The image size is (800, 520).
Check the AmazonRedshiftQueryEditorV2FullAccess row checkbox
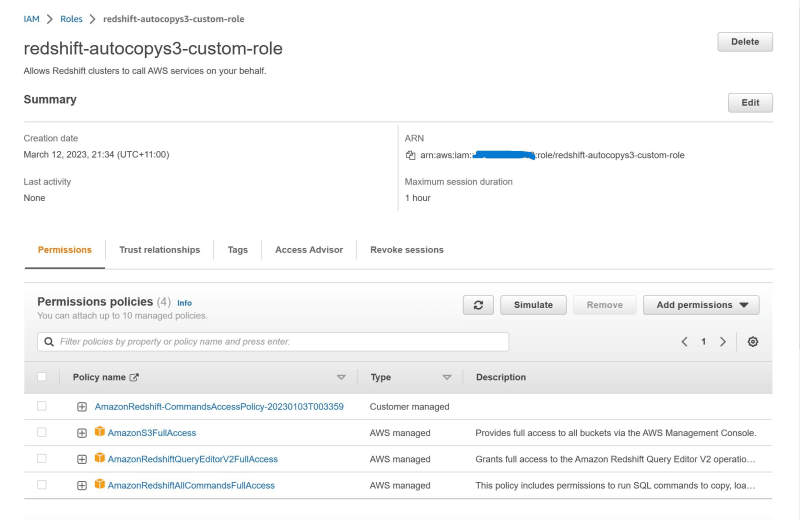[x=42, y=458]
